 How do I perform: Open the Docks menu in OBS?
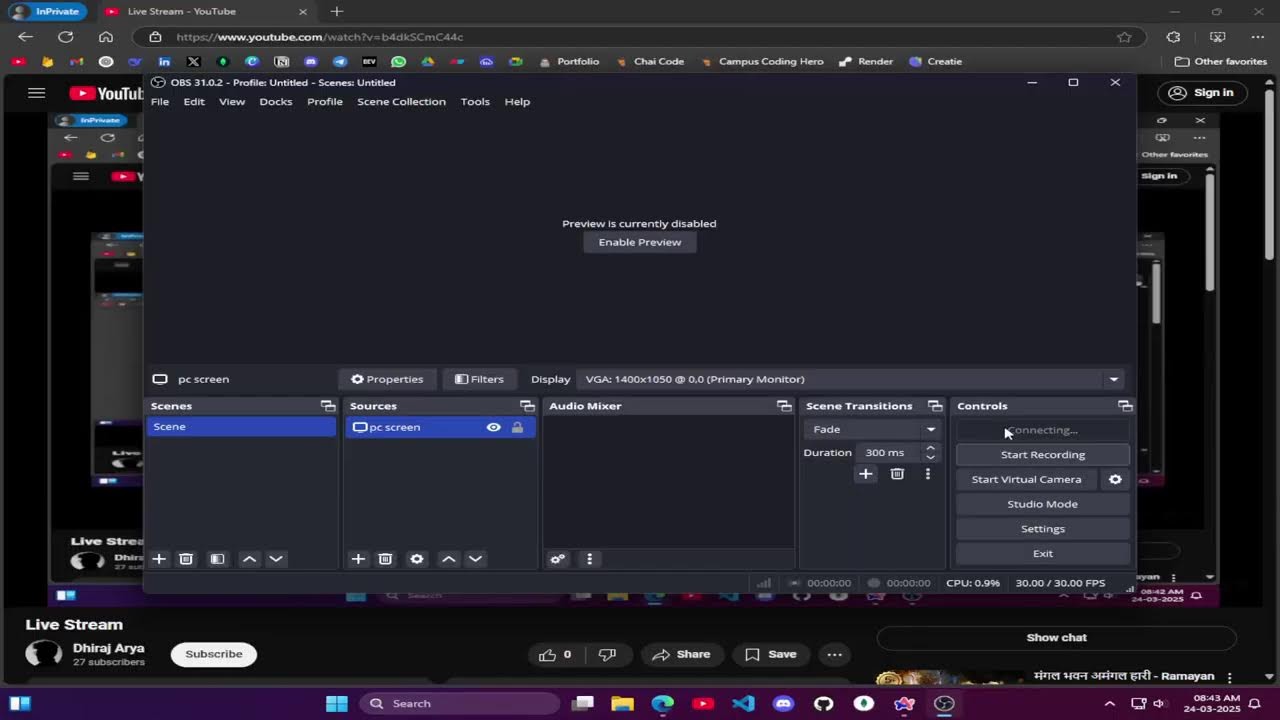click(276, 101)
